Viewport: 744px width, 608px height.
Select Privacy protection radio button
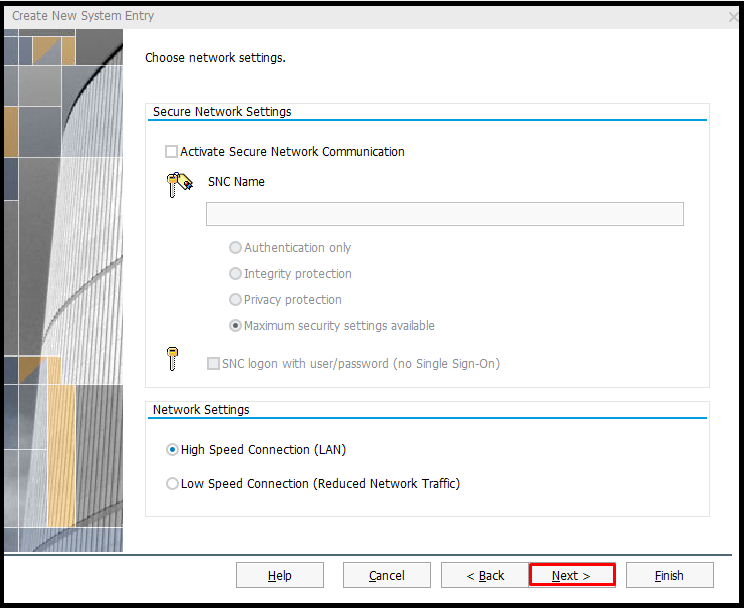[x=236, y=300]
